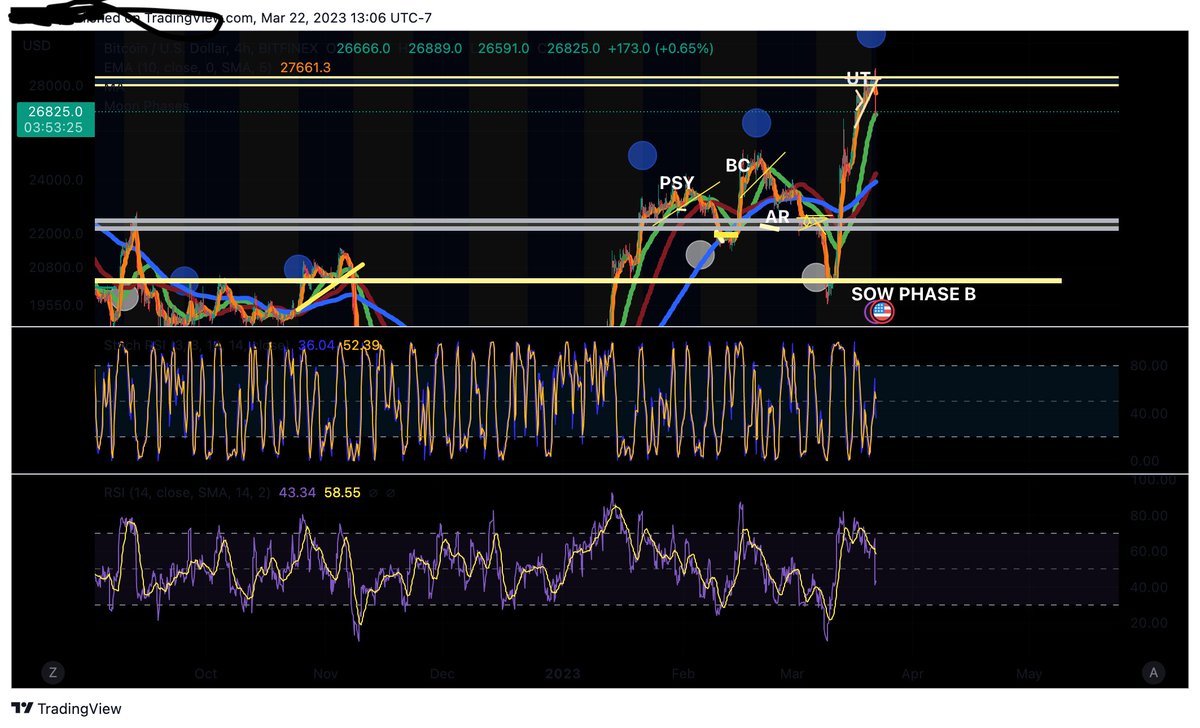Click the Apr label on time axis

coord(912,674)
